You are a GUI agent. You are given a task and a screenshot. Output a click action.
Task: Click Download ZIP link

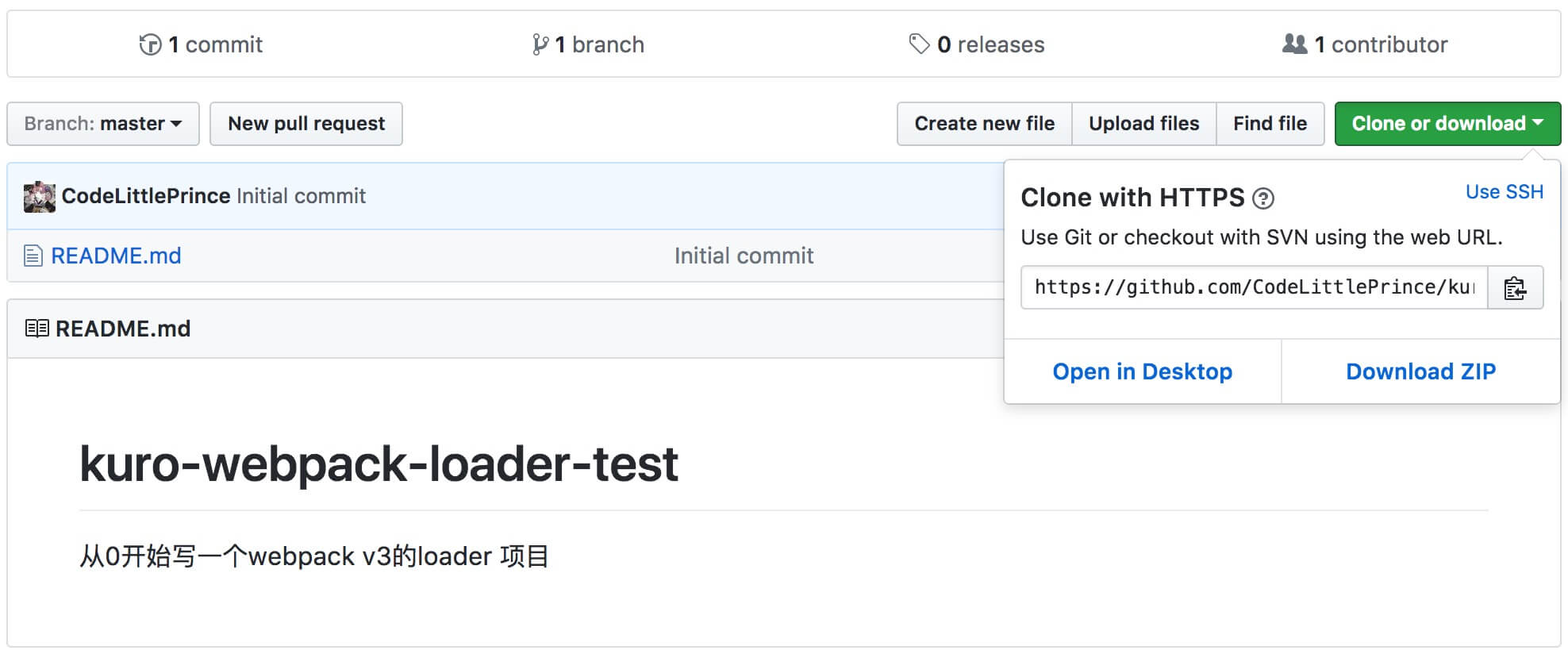[x=1420, y=371]
